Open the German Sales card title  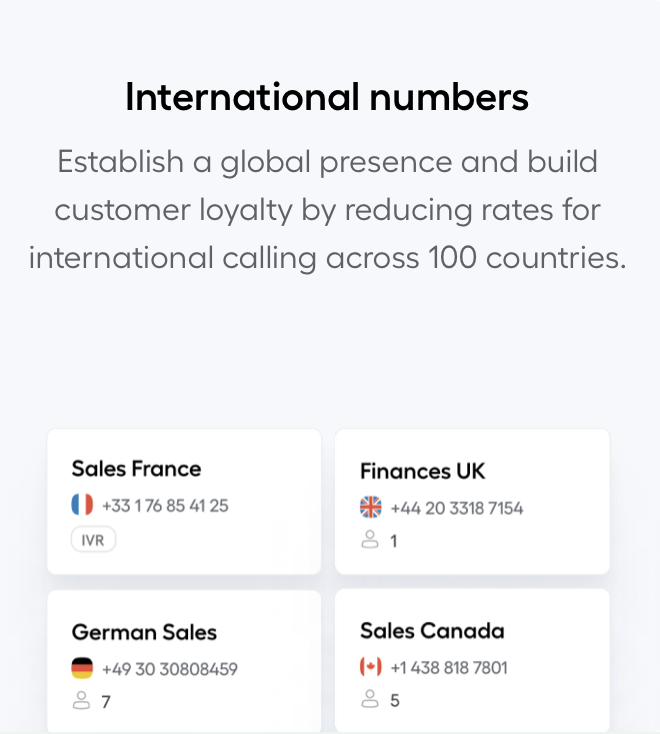point(144,632)
